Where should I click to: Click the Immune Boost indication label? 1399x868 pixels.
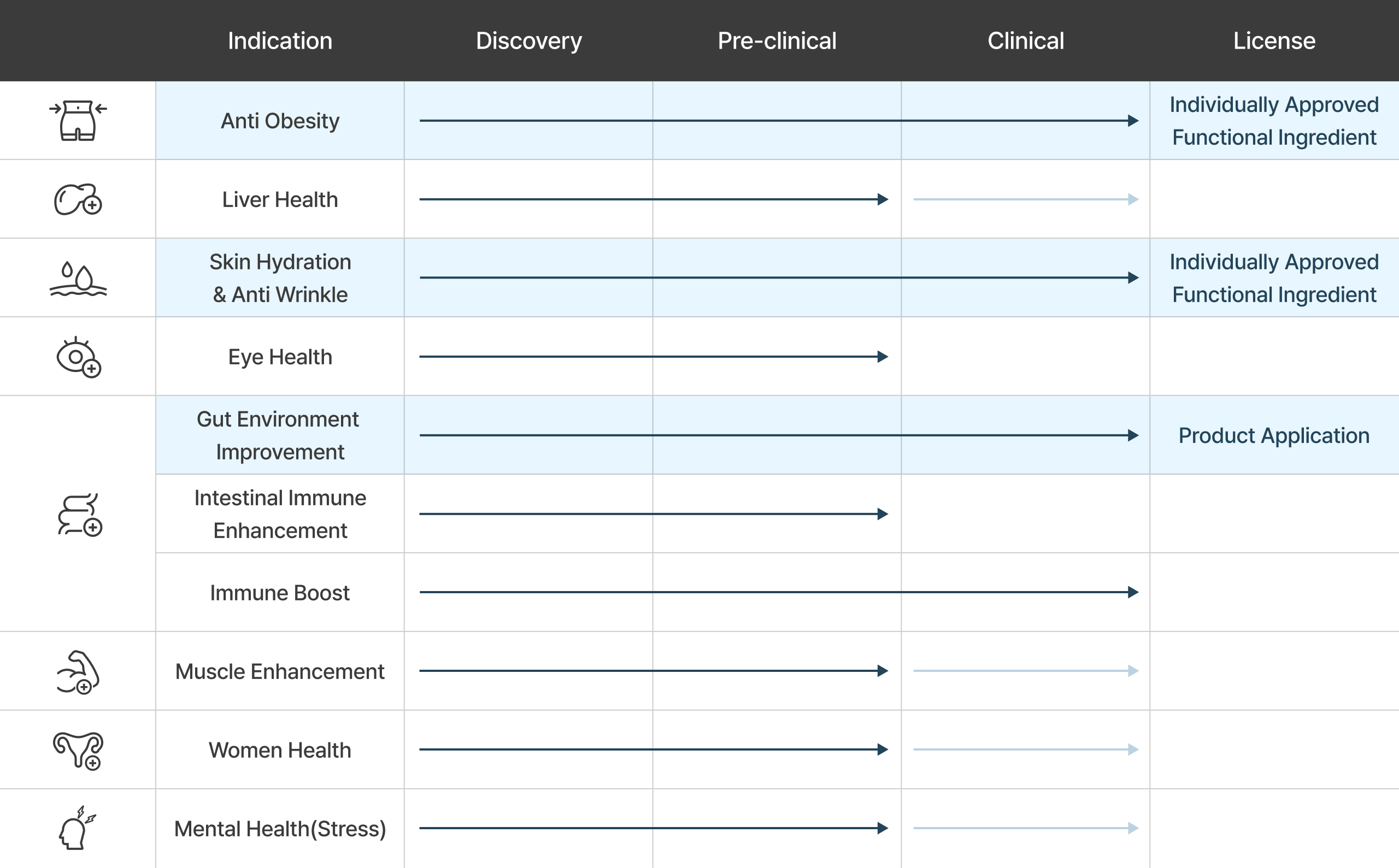[280, 593]
